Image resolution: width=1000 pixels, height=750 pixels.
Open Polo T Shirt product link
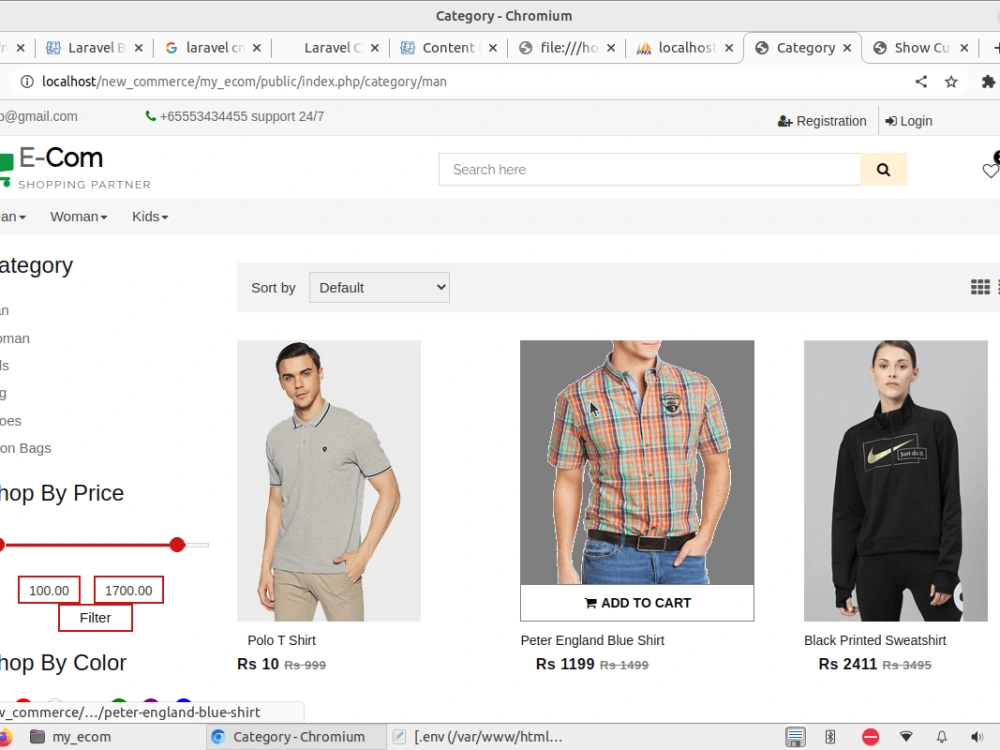[282, 640]
